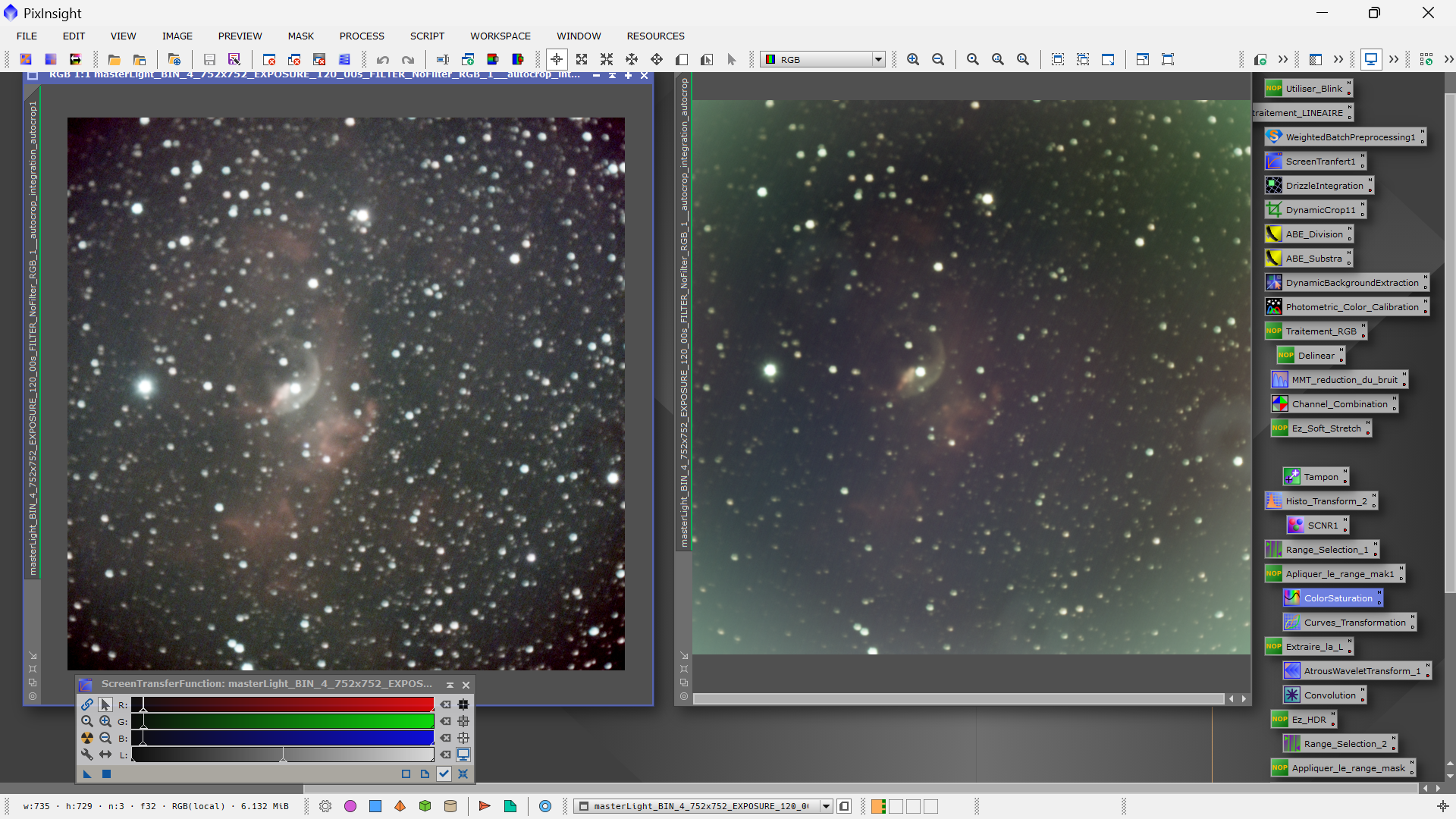Open the Ez_Soft_Stretch script icon
Image resolution: width=1456 pixels, height=819 pixels.
pyautogui.click(x=1321, y=428)
